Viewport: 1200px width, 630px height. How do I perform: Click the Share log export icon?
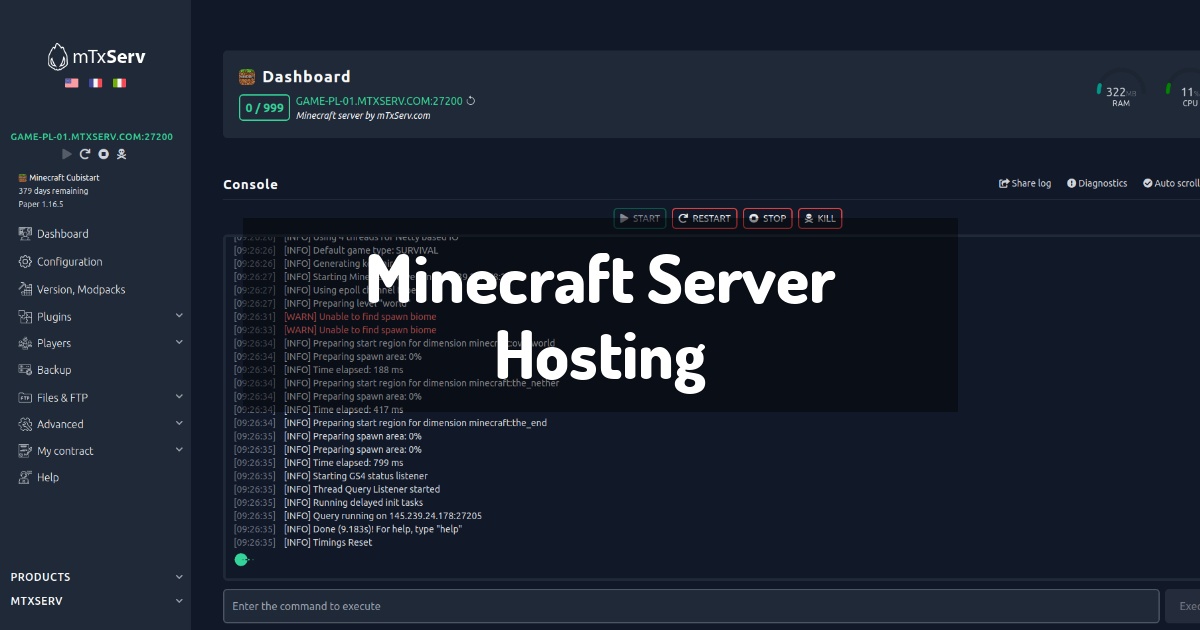click(x=1004, y=183)
